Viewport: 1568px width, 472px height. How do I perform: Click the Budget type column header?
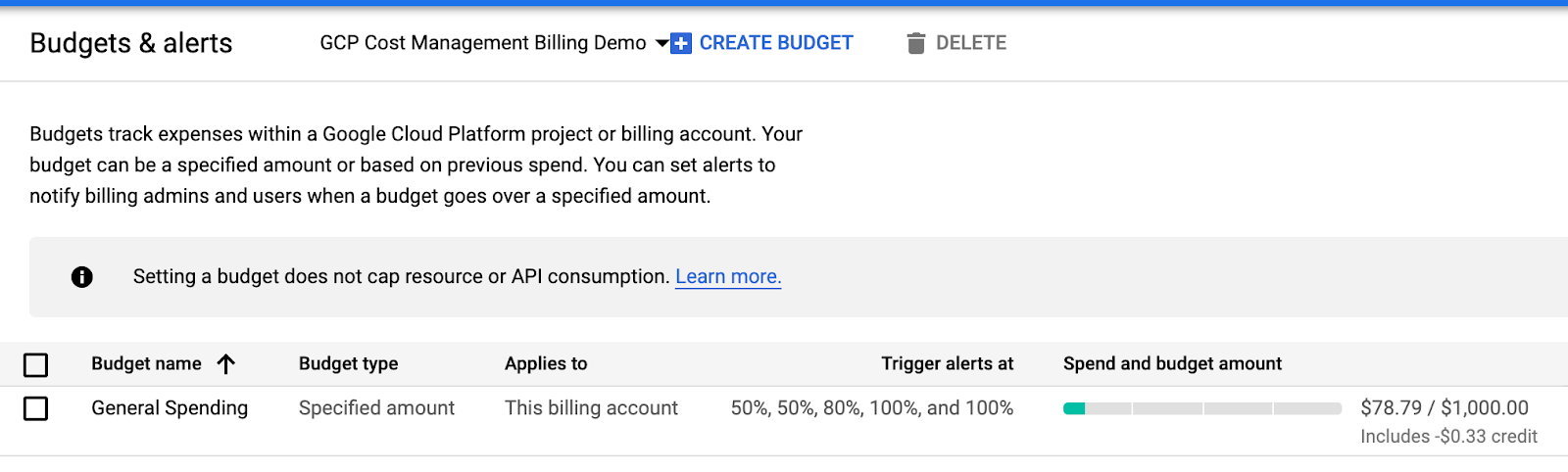coord(348,364)
